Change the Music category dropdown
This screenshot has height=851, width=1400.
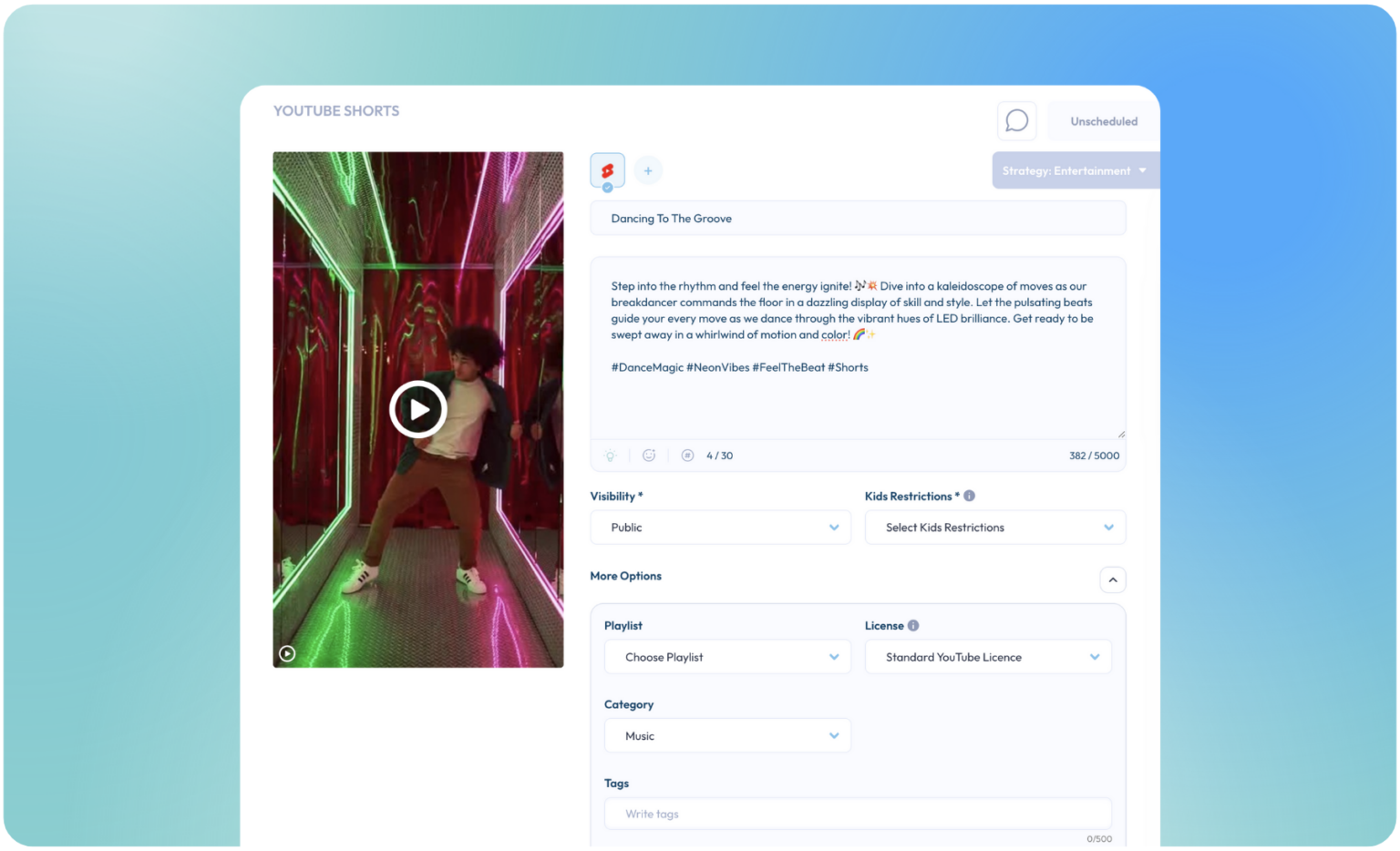coord(726,735)
